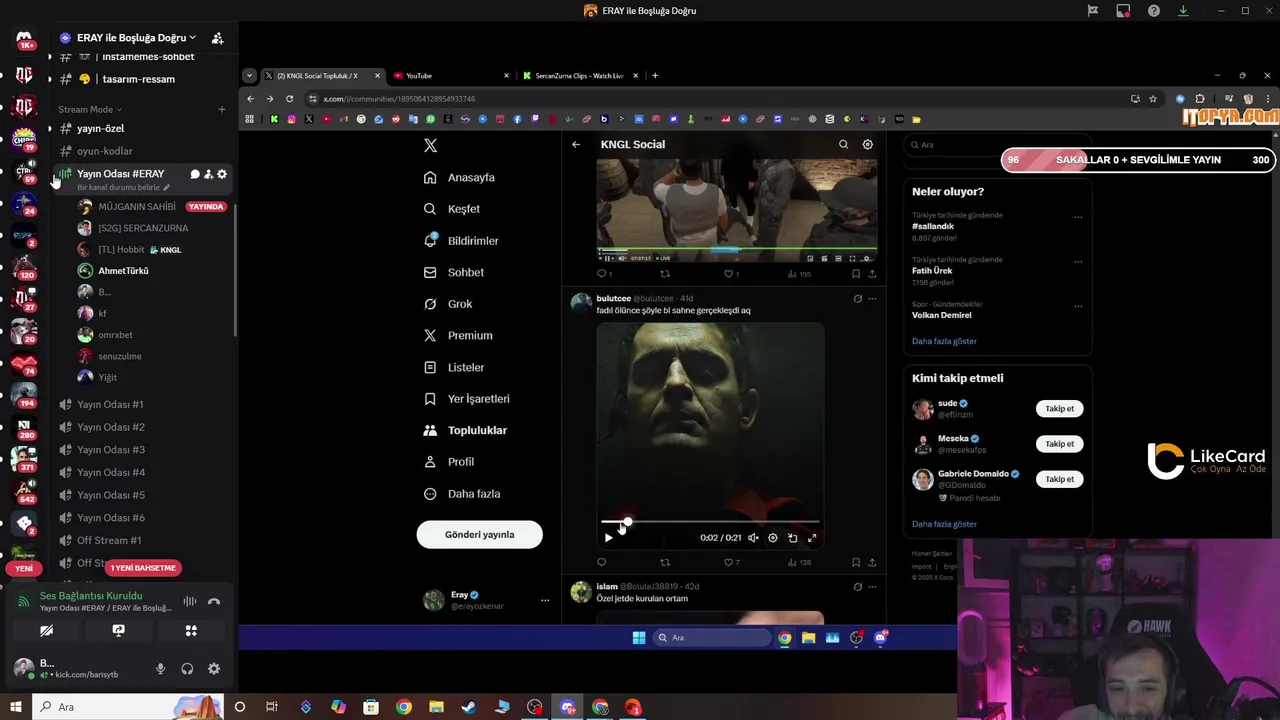
Task: Switch to SercanZurna Clips browser tab
Action: [x=580, y=76]
